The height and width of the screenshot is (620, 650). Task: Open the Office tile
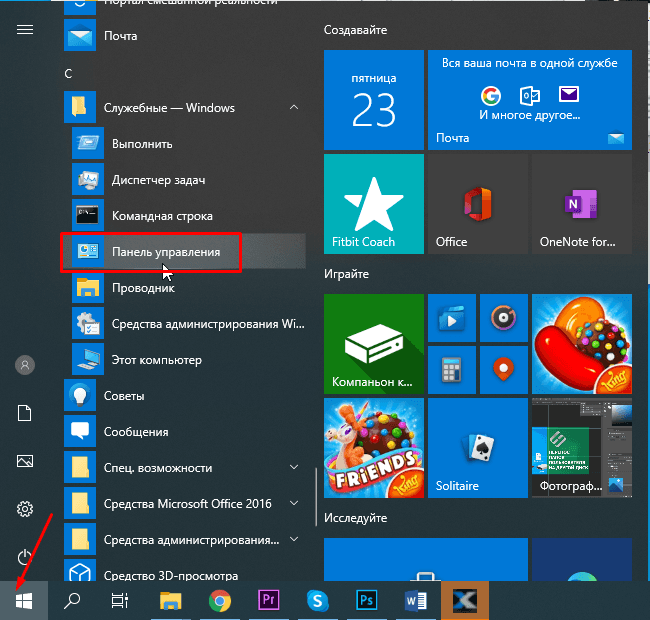point(475,203)
